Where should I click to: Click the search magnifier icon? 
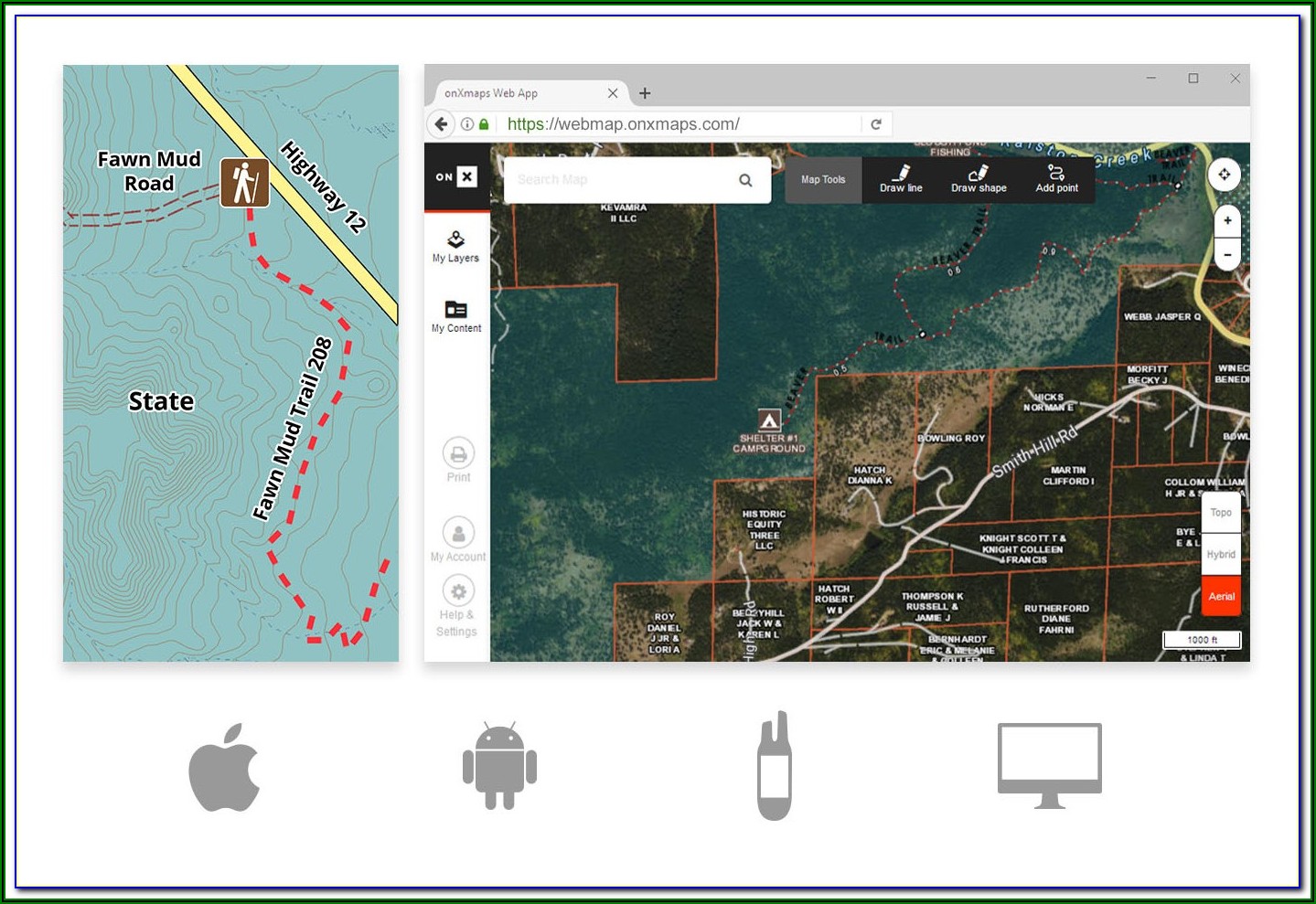[745, 180]
